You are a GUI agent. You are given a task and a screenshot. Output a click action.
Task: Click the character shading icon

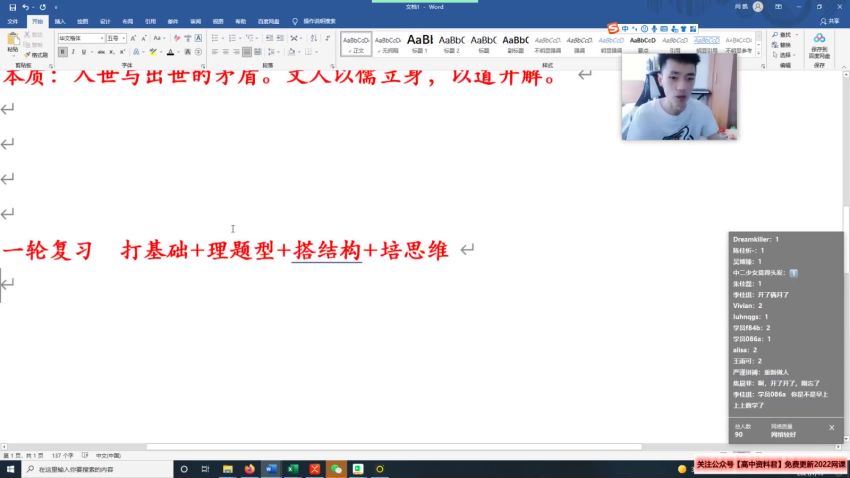[188, 52]
